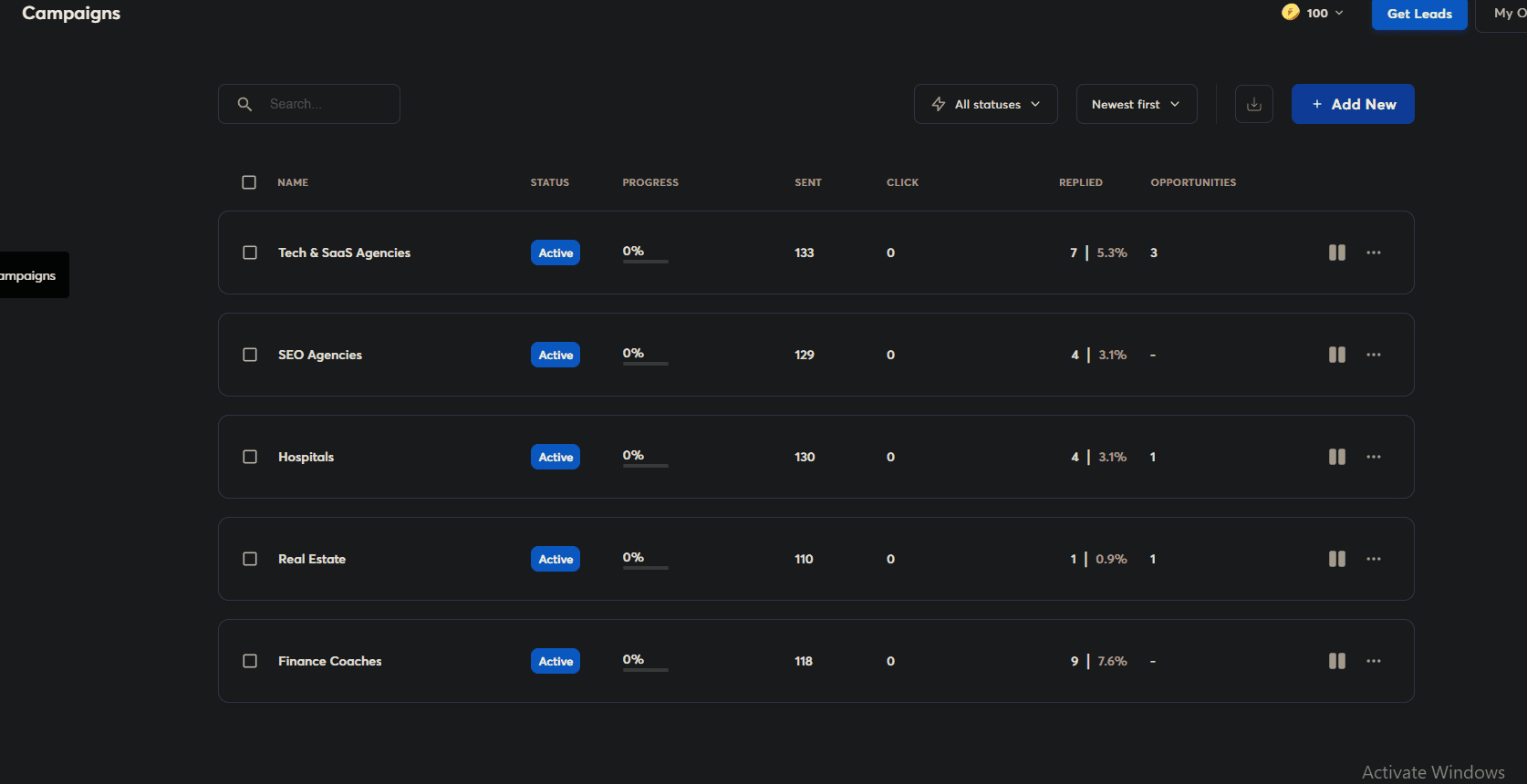Pause the Hospitals campaign
Image resolution: width=1527 pixels, height=784 pixels.
point(1336,457)
